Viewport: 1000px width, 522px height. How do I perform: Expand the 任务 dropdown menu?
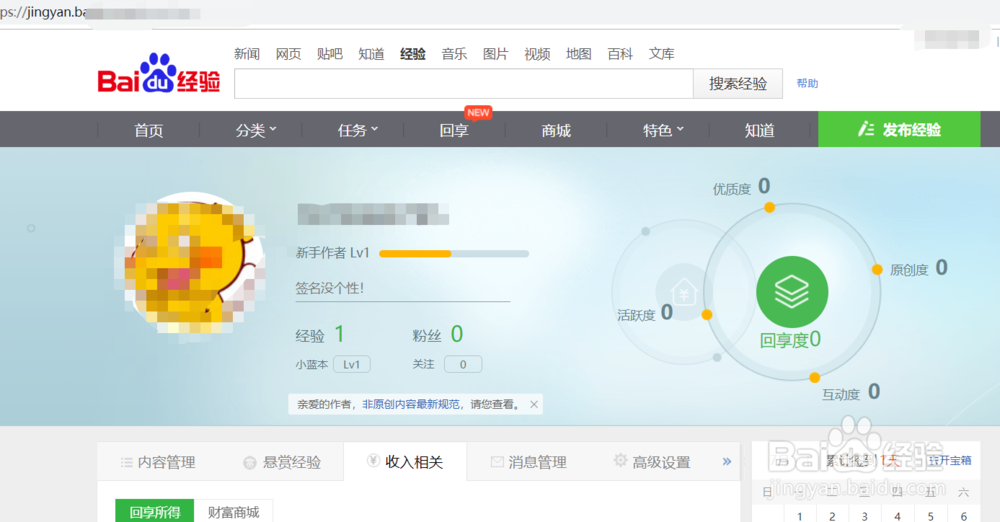tap(357, 130)
